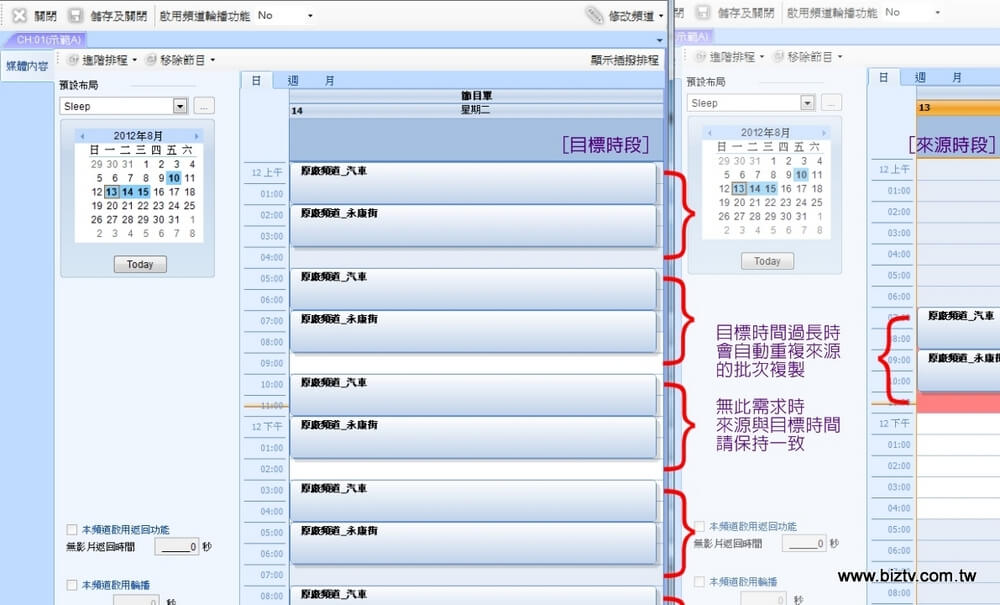The height and width of the screenshot is (605, 1000).
Task: Select the 05:00 原廠頻道_汽車 schedule block
Action: (472, 288)
